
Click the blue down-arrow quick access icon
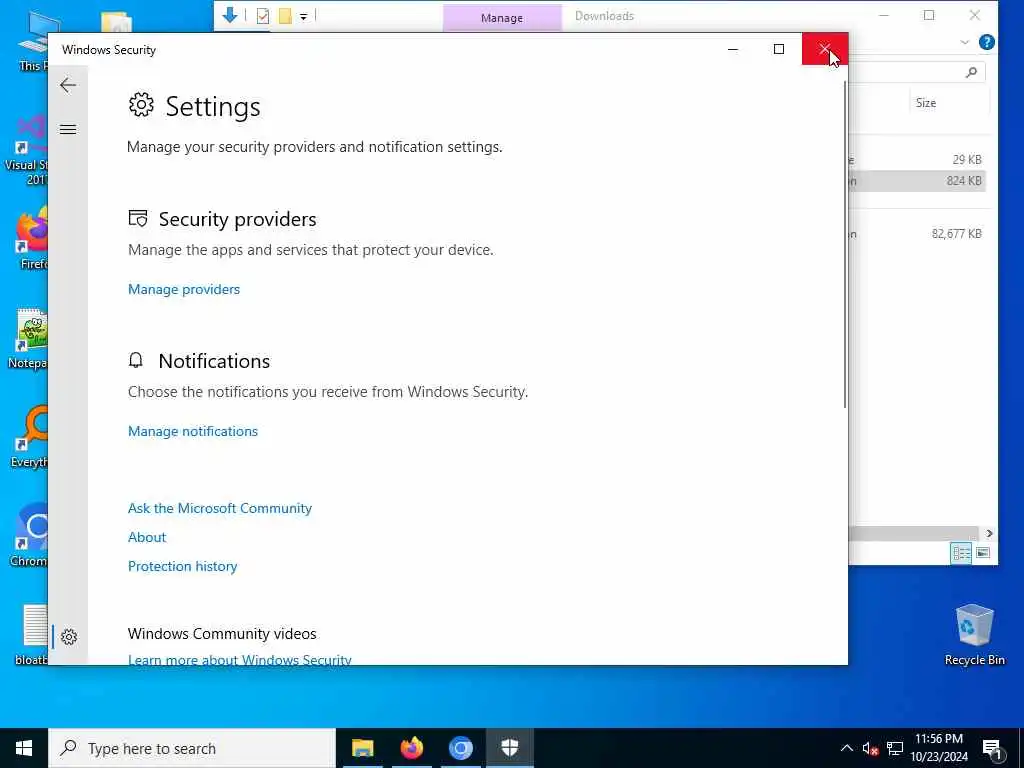229,15
